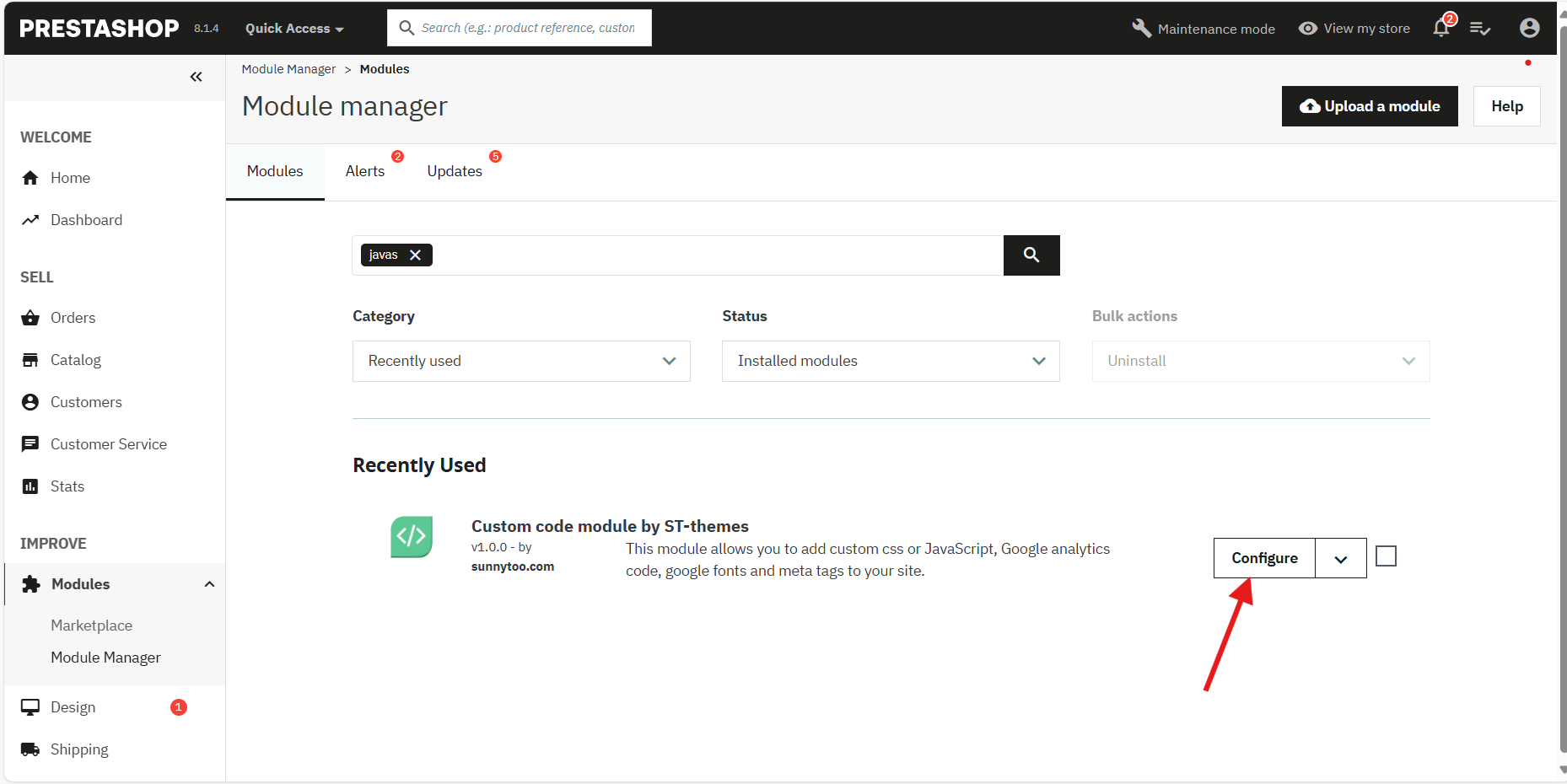This screenshot has height=784, width=1567.
Task: Click the Home menu label
Action: pos(70,178)
